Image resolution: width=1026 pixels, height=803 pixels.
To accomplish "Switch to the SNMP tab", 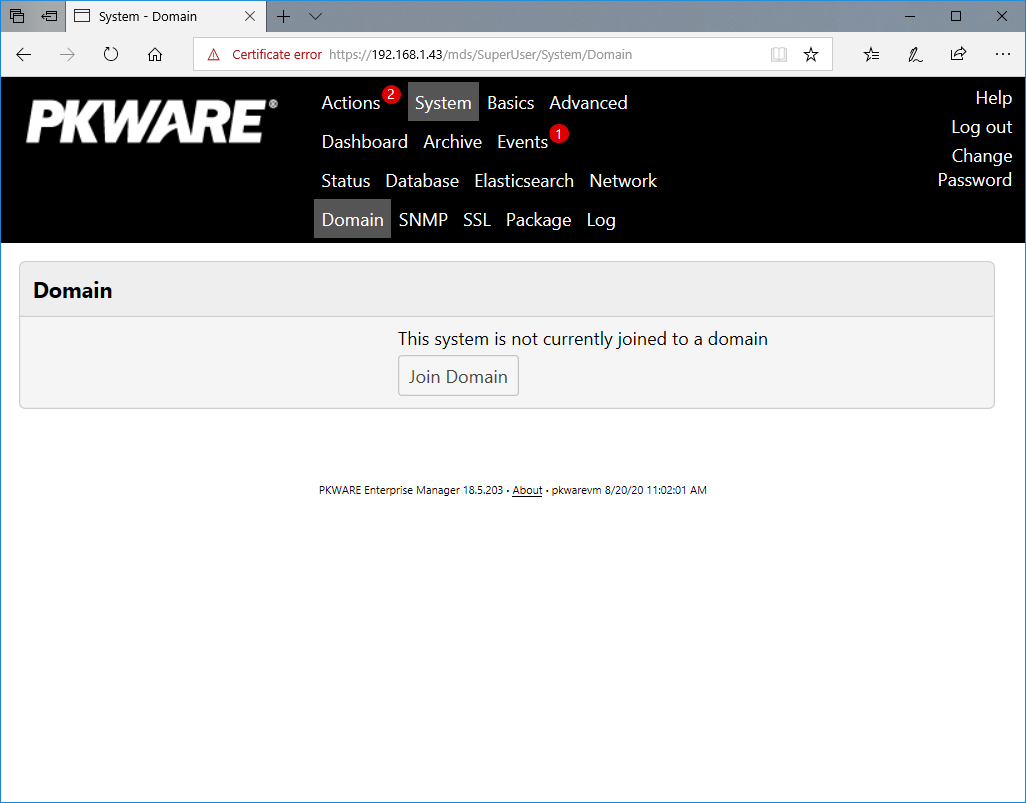I will pyautogui.click(x=423, y=220).
